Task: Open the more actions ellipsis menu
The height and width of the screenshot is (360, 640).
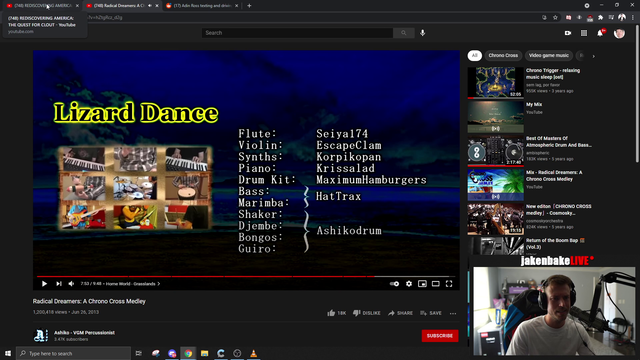Action: 453,313
